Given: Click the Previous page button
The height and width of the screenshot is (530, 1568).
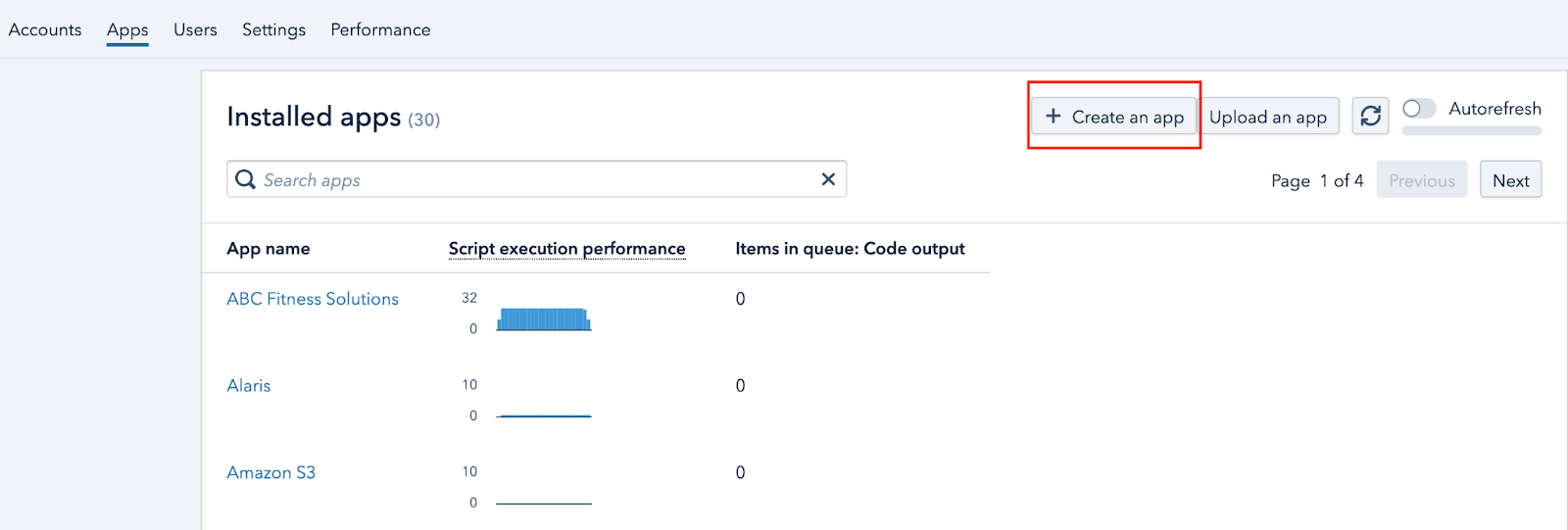Looking at the screenshot, I should pos(1421,180).
